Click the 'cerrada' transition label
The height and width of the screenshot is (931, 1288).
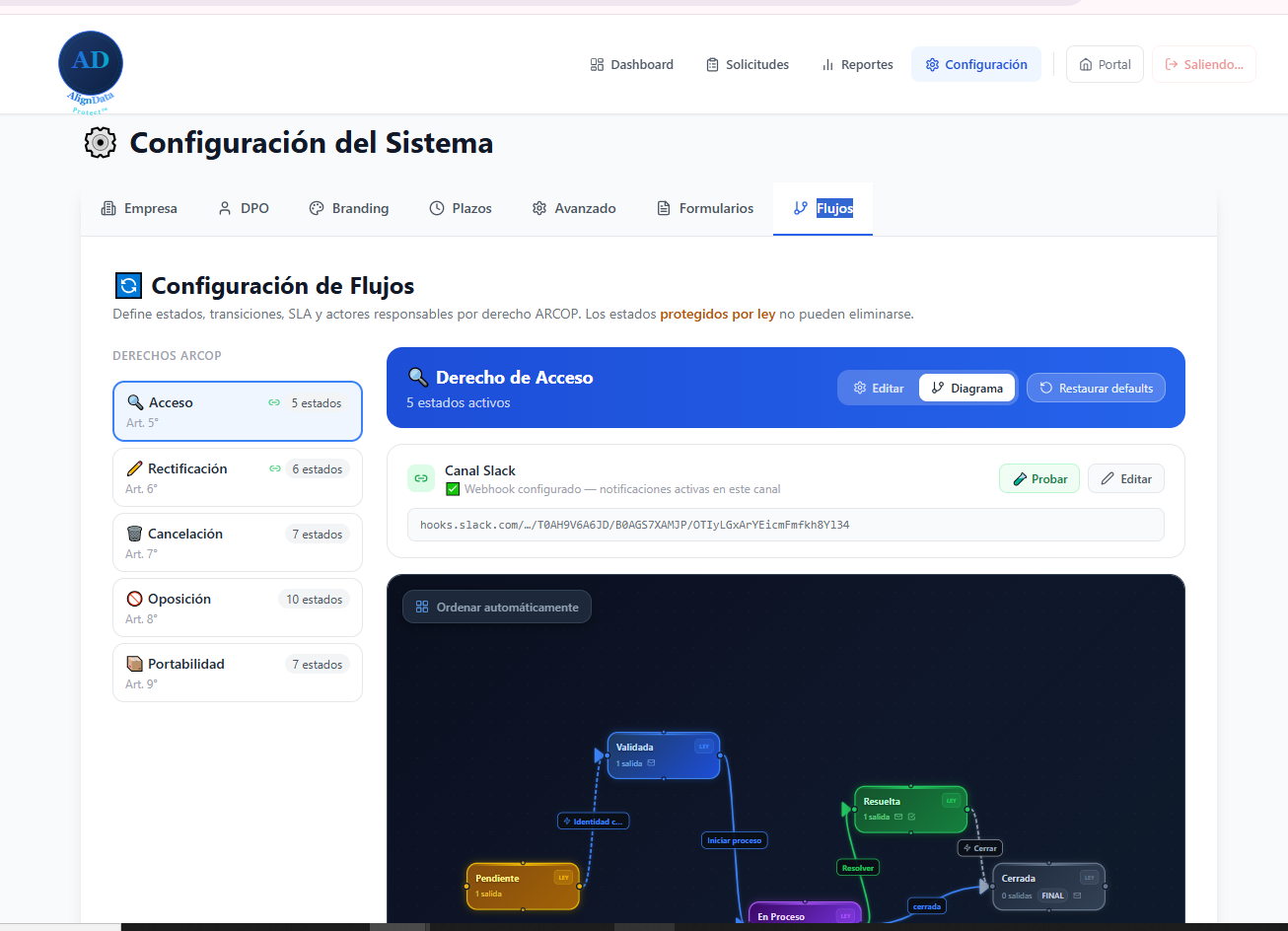[927, 905]
